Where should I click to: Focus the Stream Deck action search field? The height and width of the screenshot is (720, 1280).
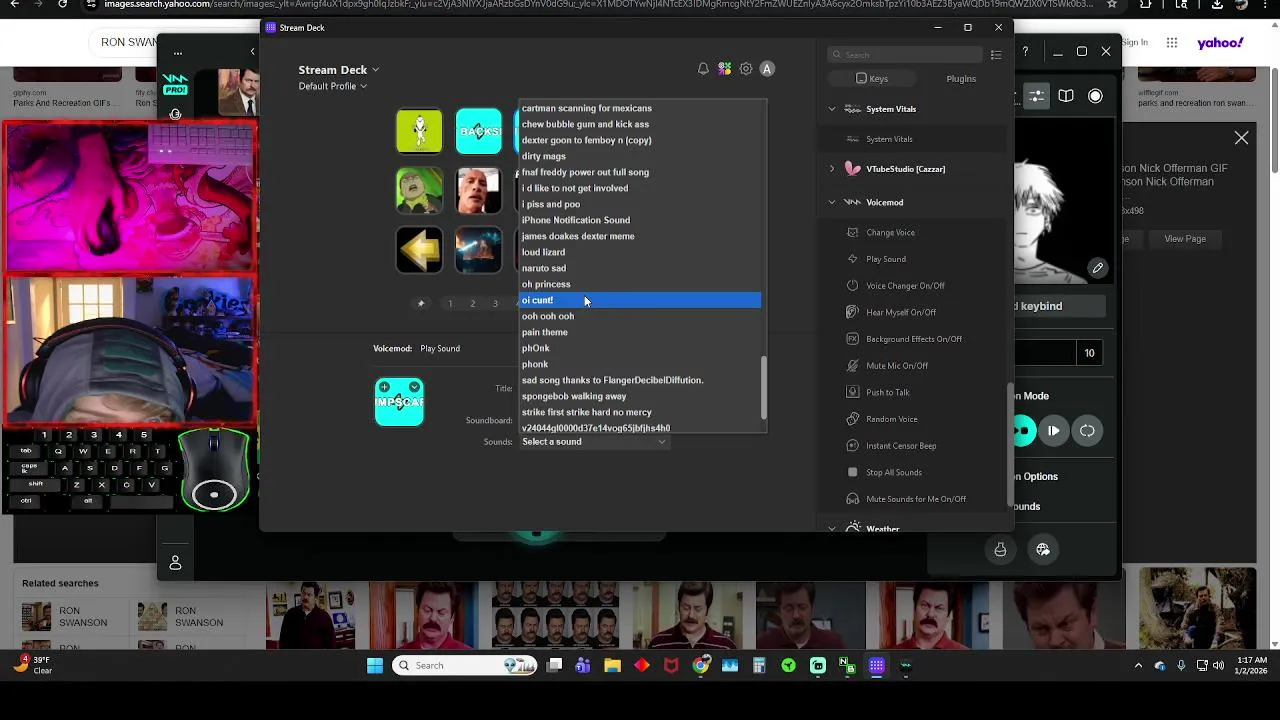tap(905, 55)
